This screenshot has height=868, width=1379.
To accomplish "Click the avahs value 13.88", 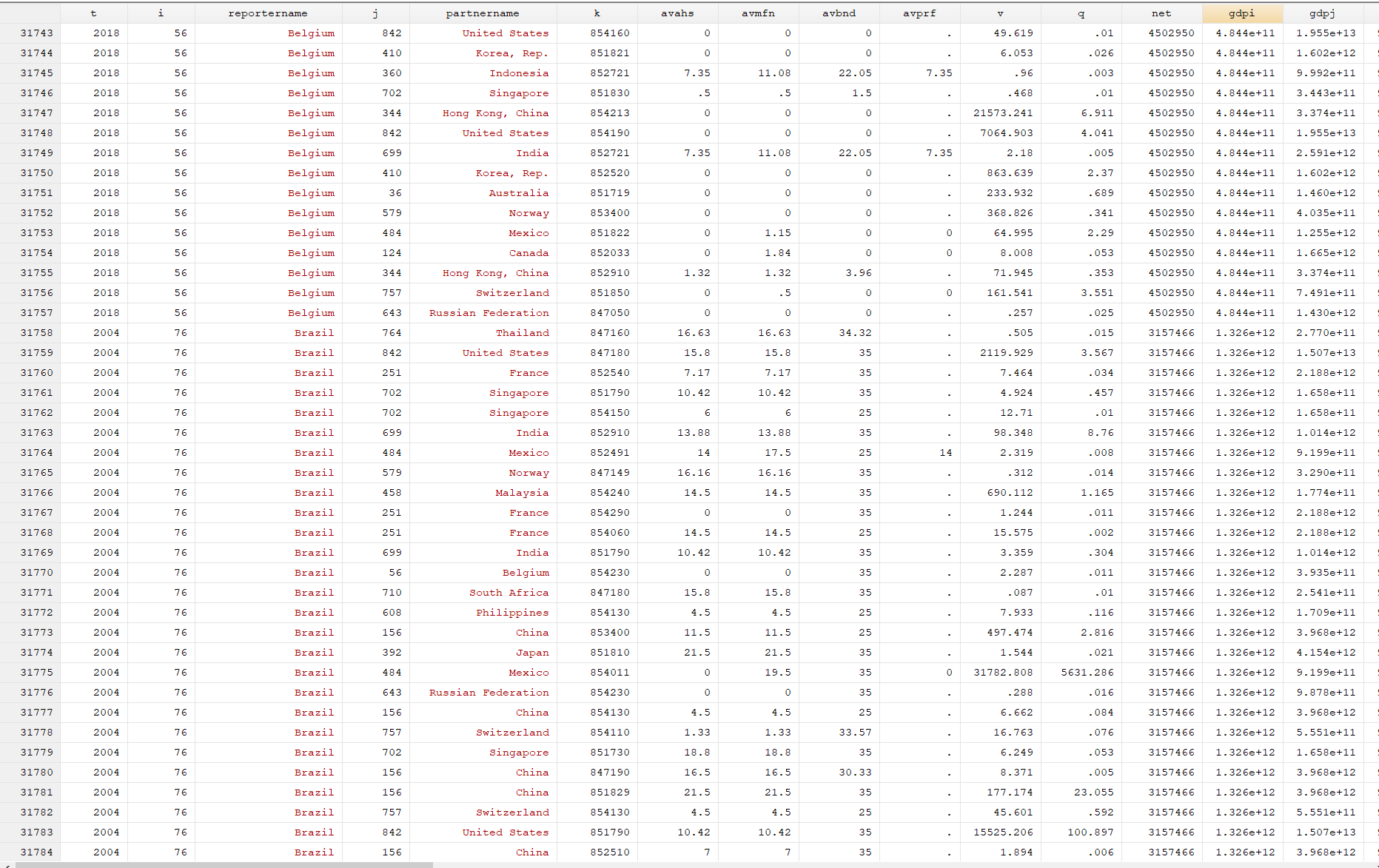I will click(x=694, y=433).
